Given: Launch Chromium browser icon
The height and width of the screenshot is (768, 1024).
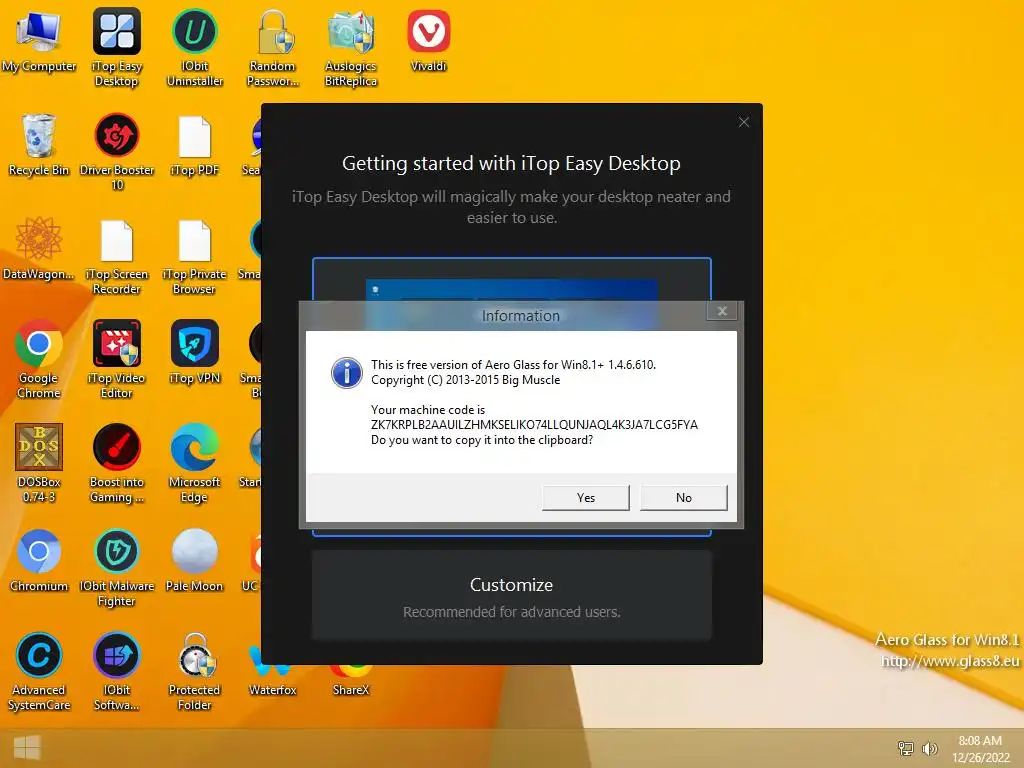Looking at the screenshot, I should [x=39, y=560].
